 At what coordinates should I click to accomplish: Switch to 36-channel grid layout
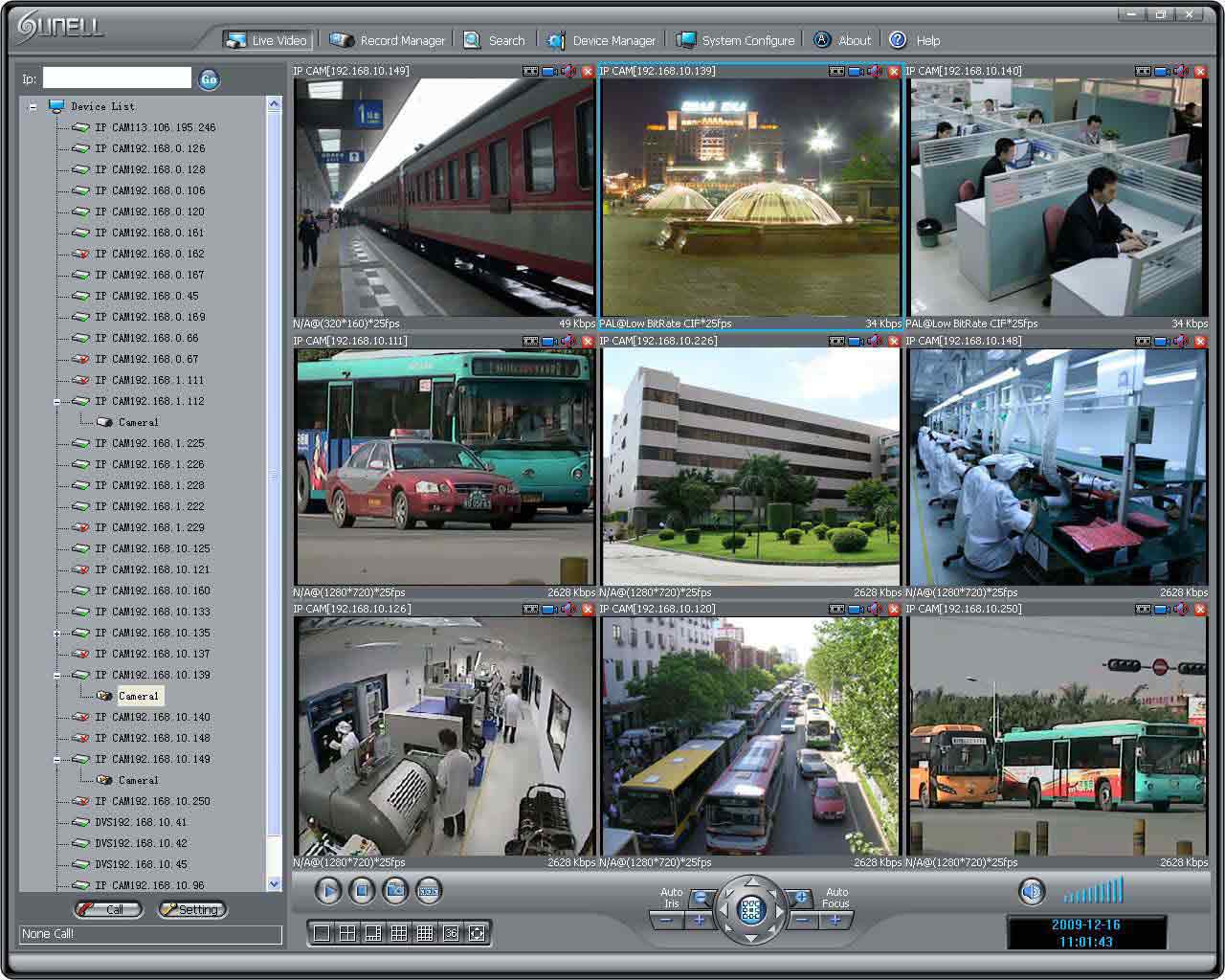[451, 933]
